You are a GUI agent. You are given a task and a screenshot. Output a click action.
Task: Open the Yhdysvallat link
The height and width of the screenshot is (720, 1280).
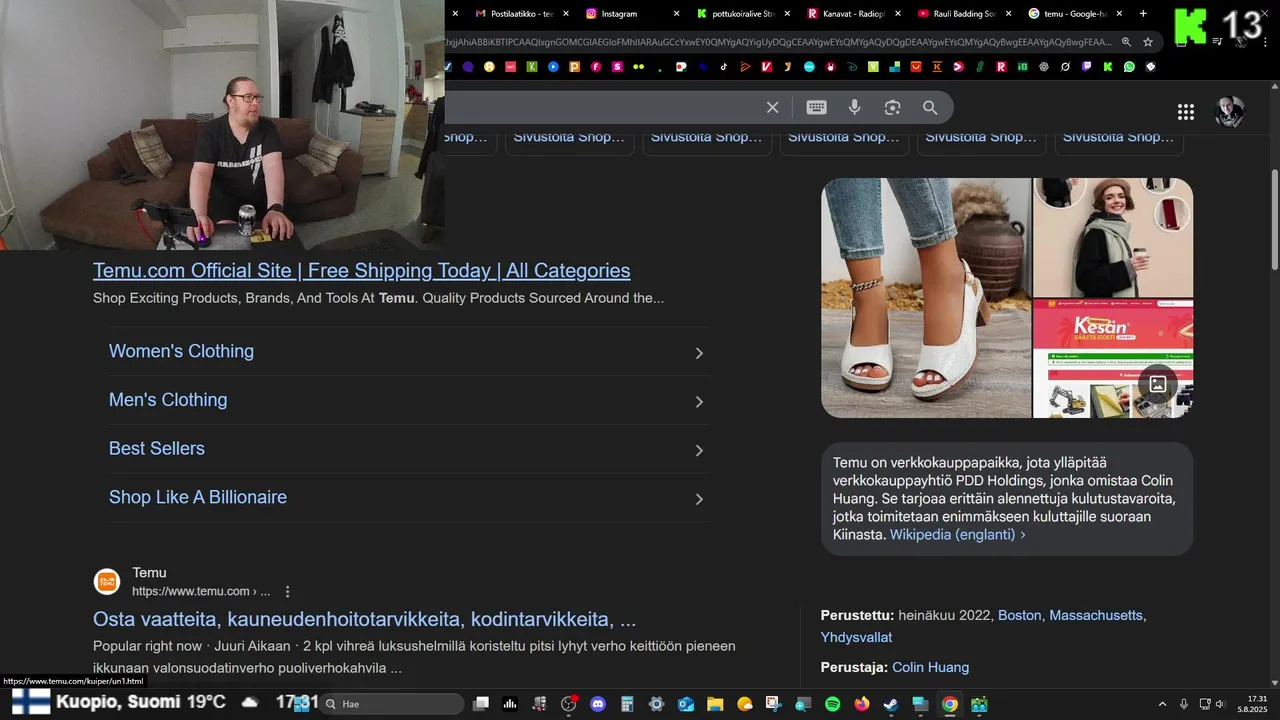(856, 637)
